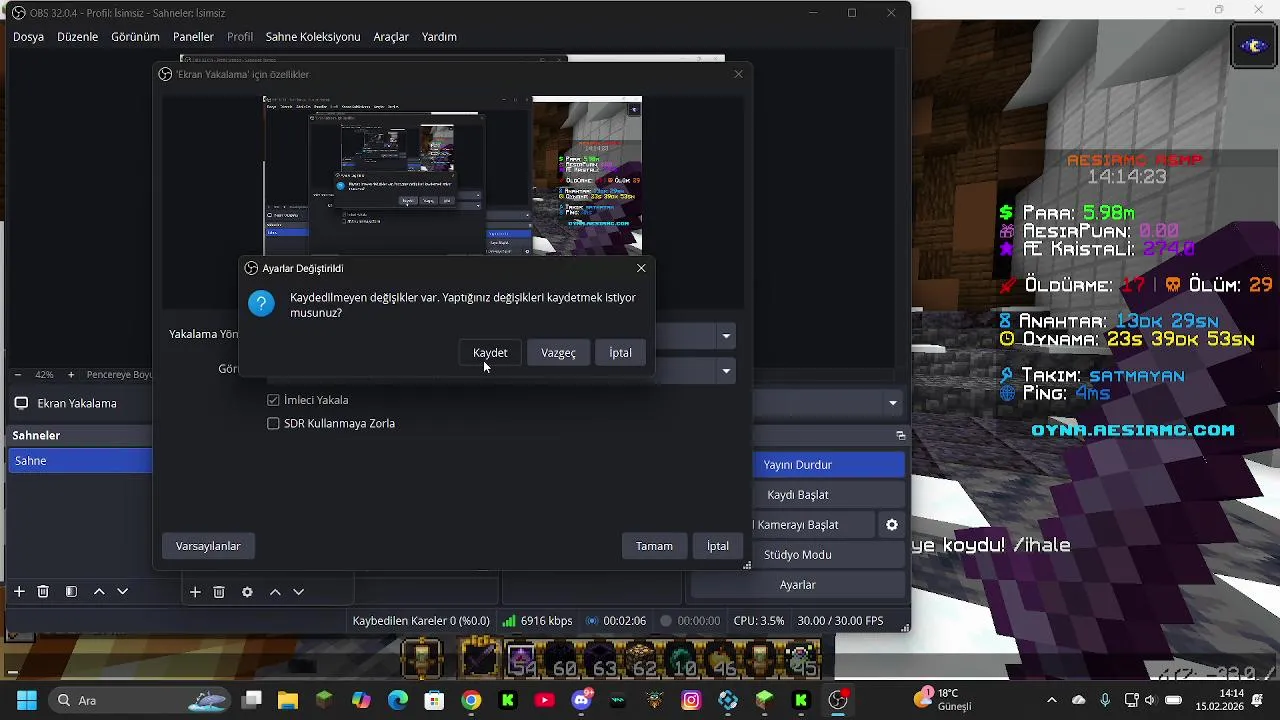The height and width of the screenshot is (720, 1280).
Task: Show hidden system tray icons chevron
Action: (x=1051, y=700)
